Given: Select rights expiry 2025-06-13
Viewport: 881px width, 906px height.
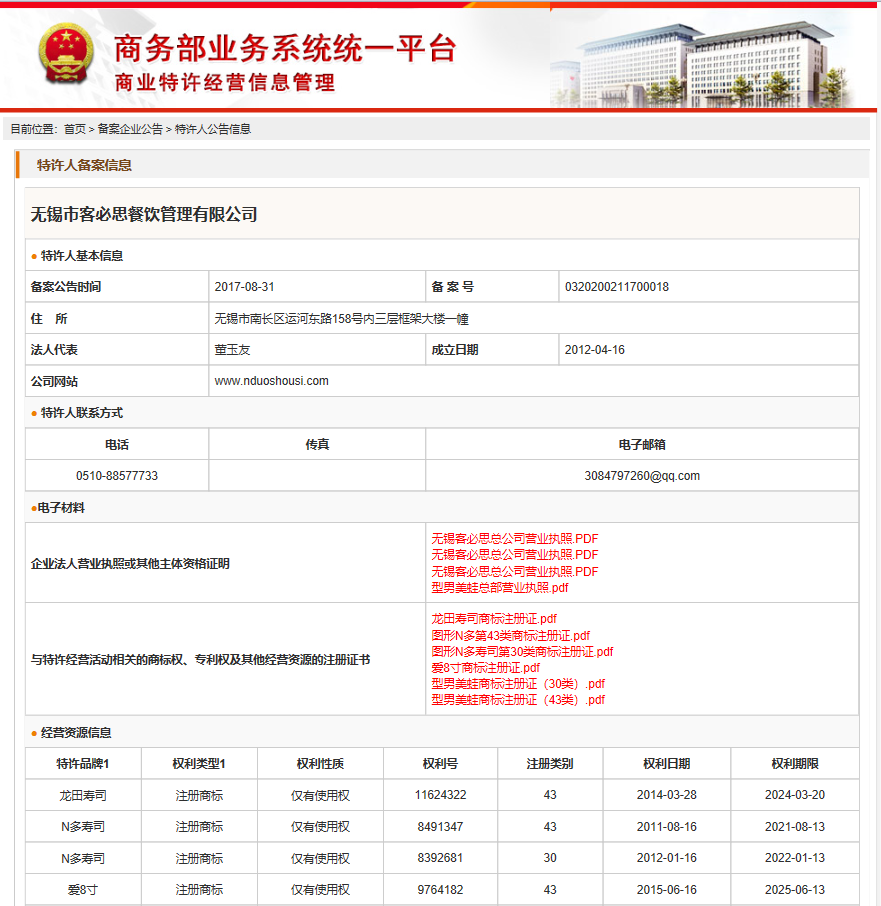Looking at the screenshot, I should pyautogui.click(x=795, y=890).
